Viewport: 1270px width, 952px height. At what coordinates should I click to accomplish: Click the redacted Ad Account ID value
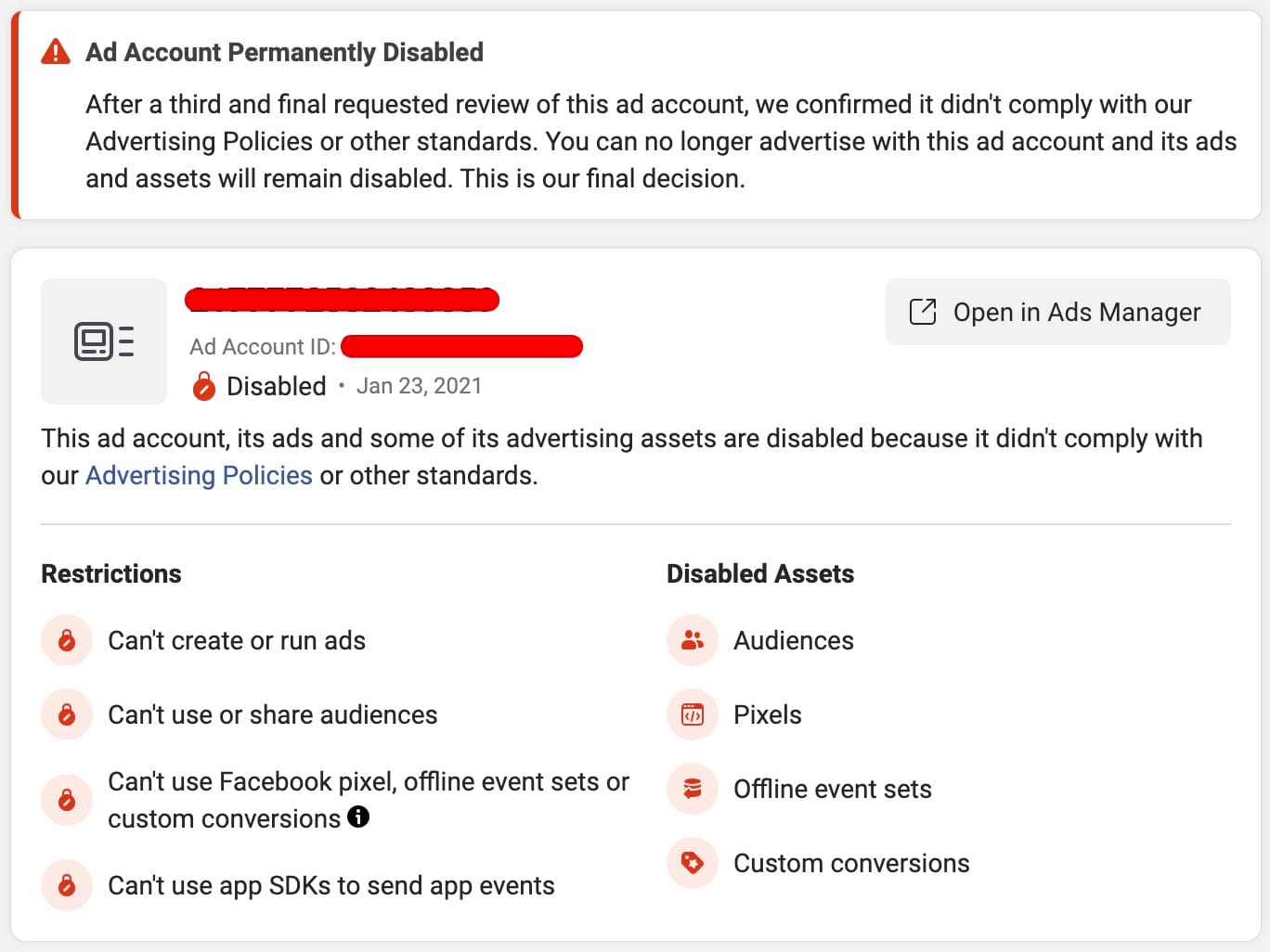click(461, 347)
